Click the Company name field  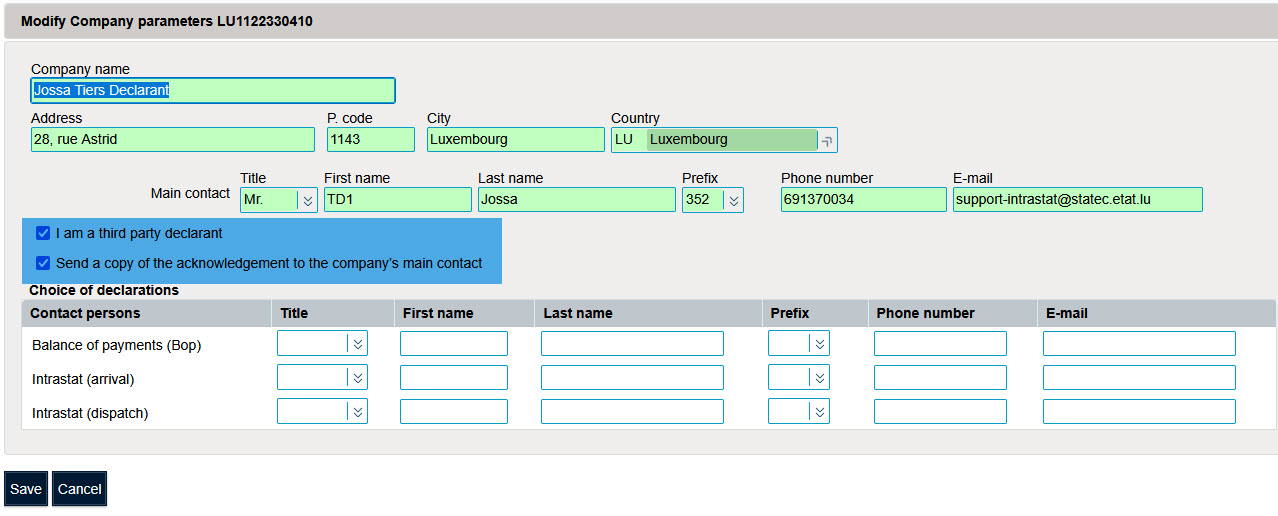coord(212,91)
